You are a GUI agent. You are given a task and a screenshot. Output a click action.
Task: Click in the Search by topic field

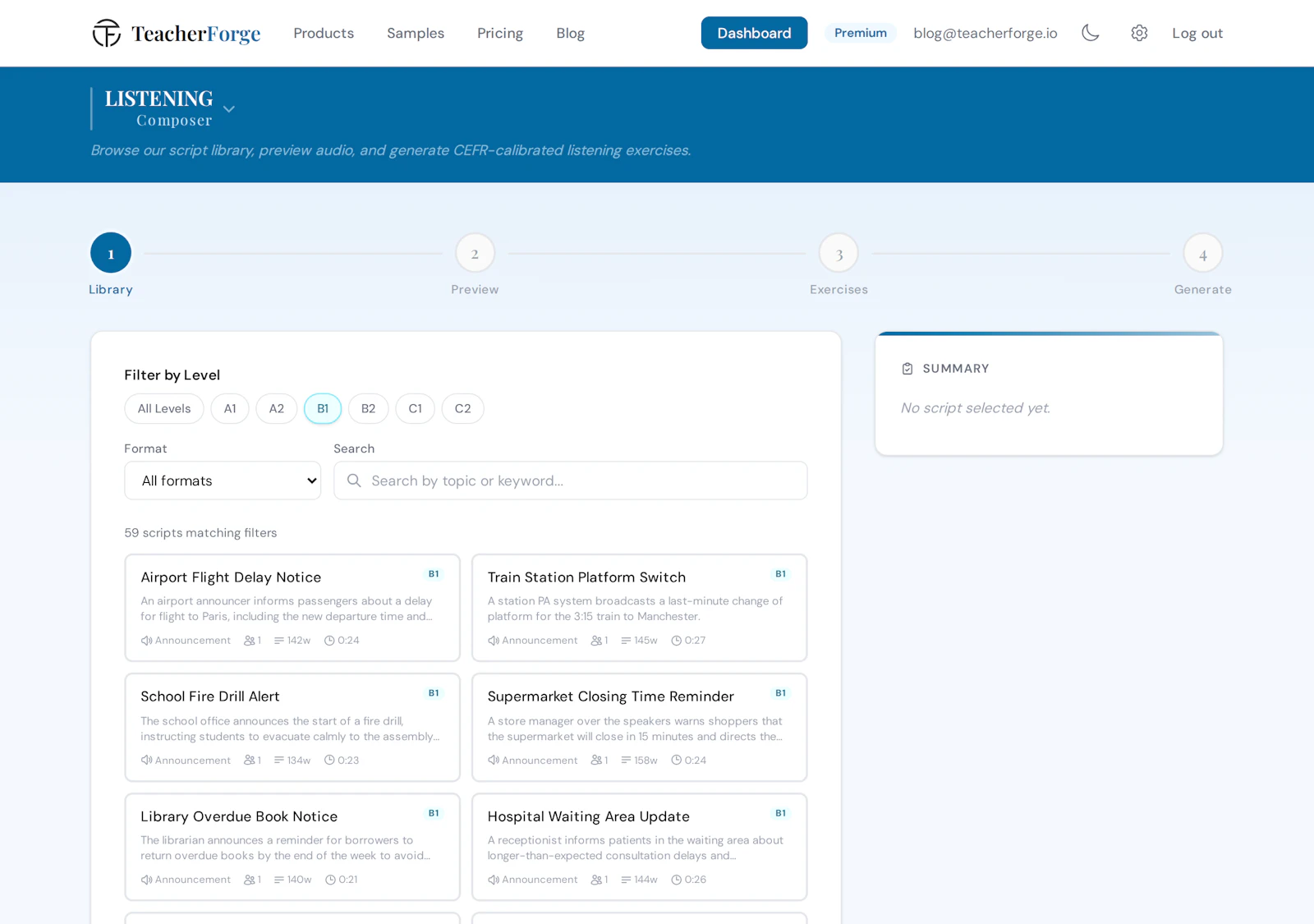pyautogui.click(x=571, y=480)
